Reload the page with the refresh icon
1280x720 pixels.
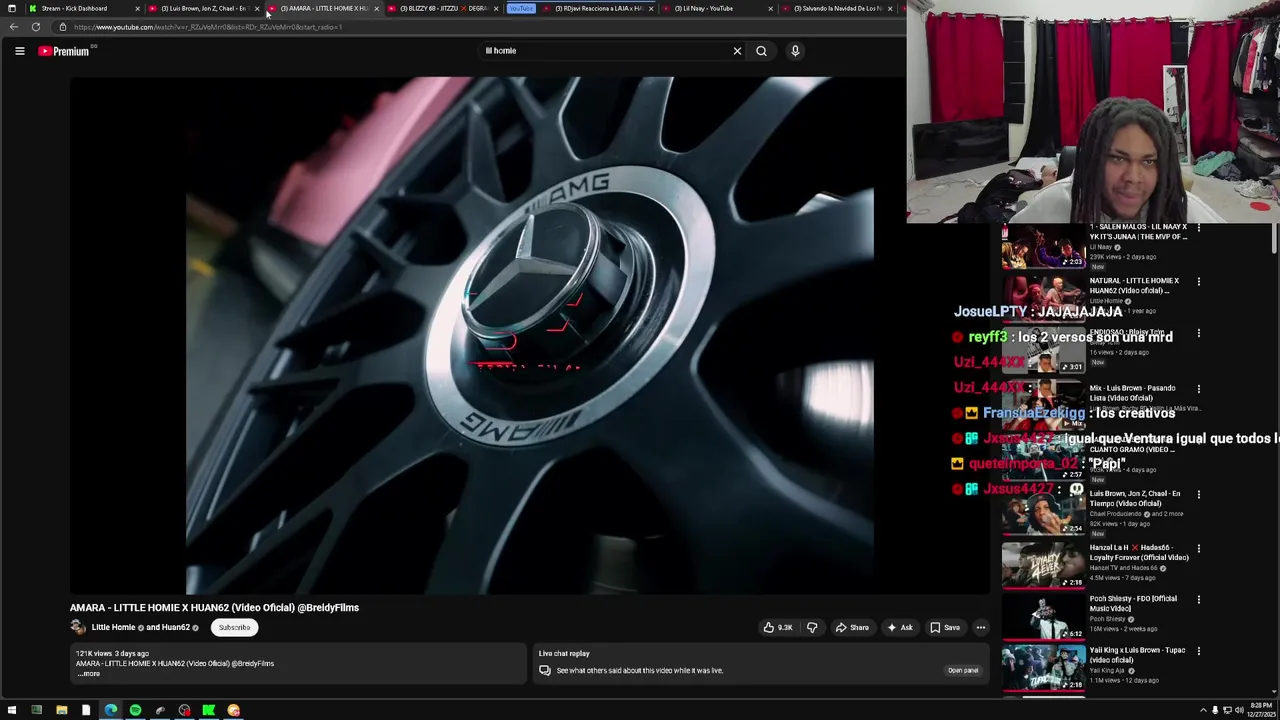(36, 27)
